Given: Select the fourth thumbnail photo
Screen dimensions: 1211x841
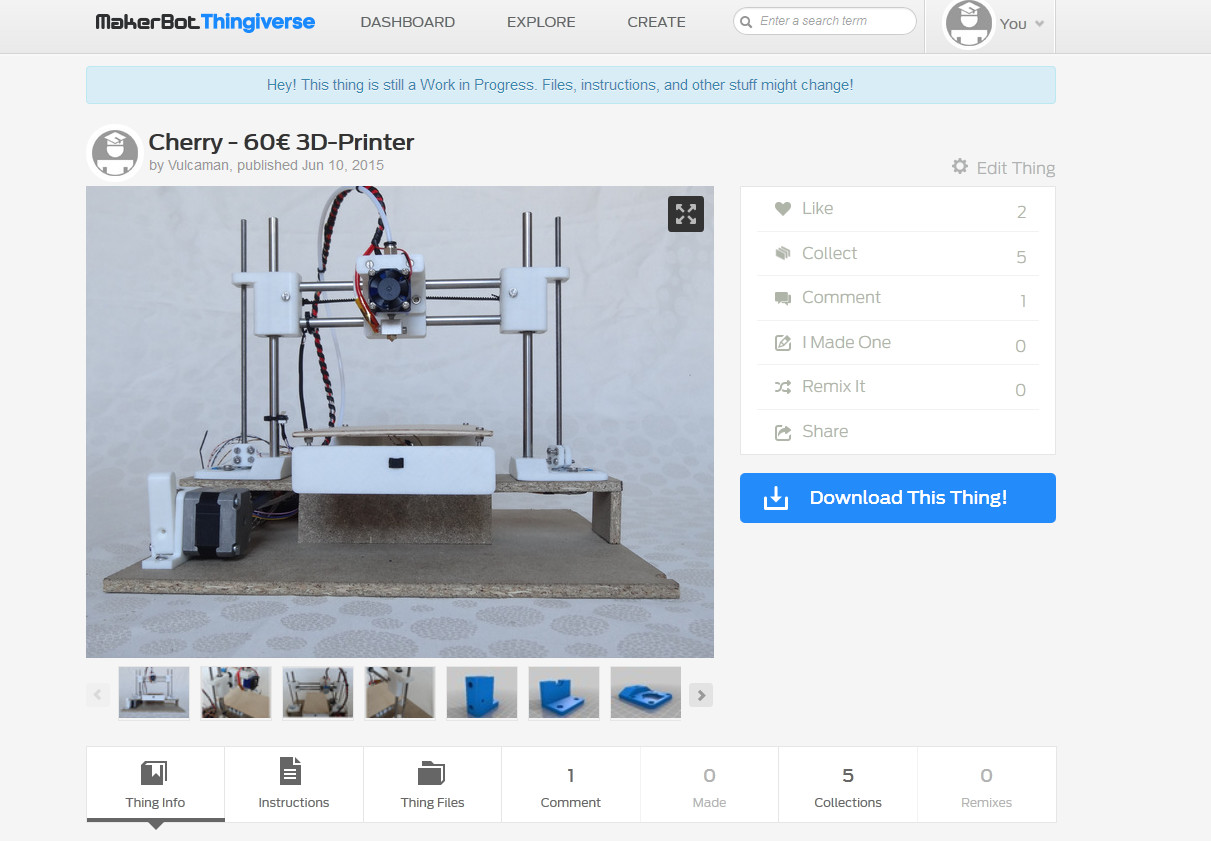Looking at the screenshot, I should (400, 693).
